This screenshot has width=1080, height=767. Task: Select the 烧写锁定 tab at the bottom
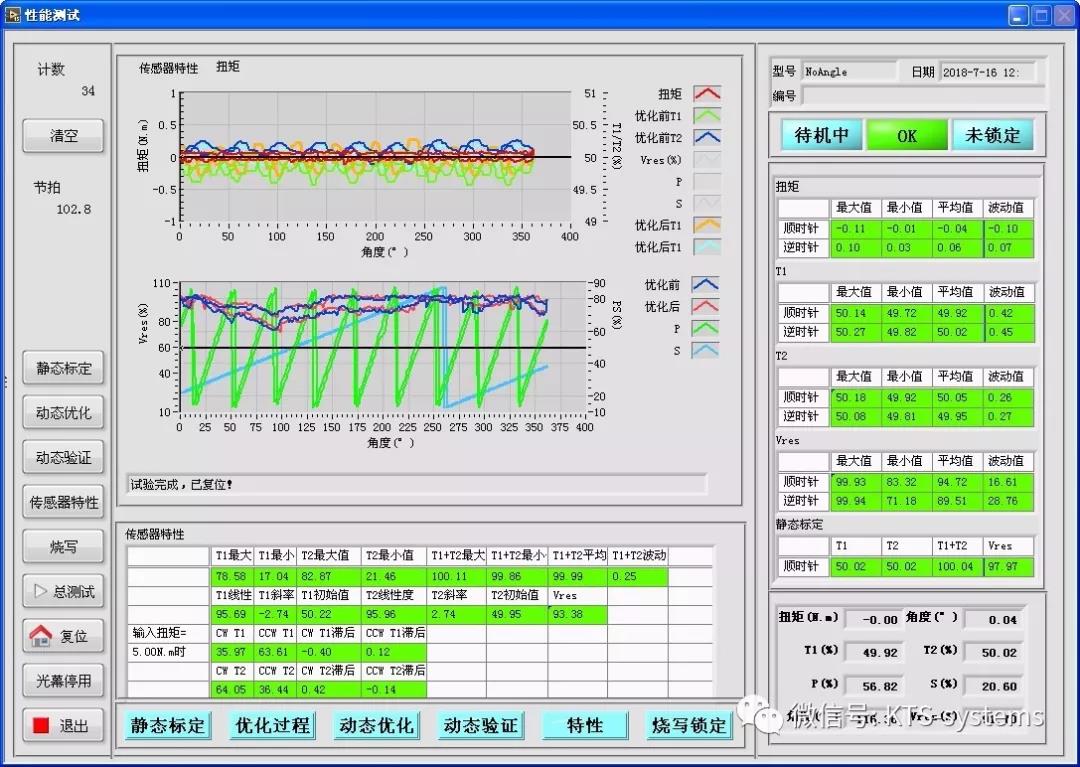689,725
